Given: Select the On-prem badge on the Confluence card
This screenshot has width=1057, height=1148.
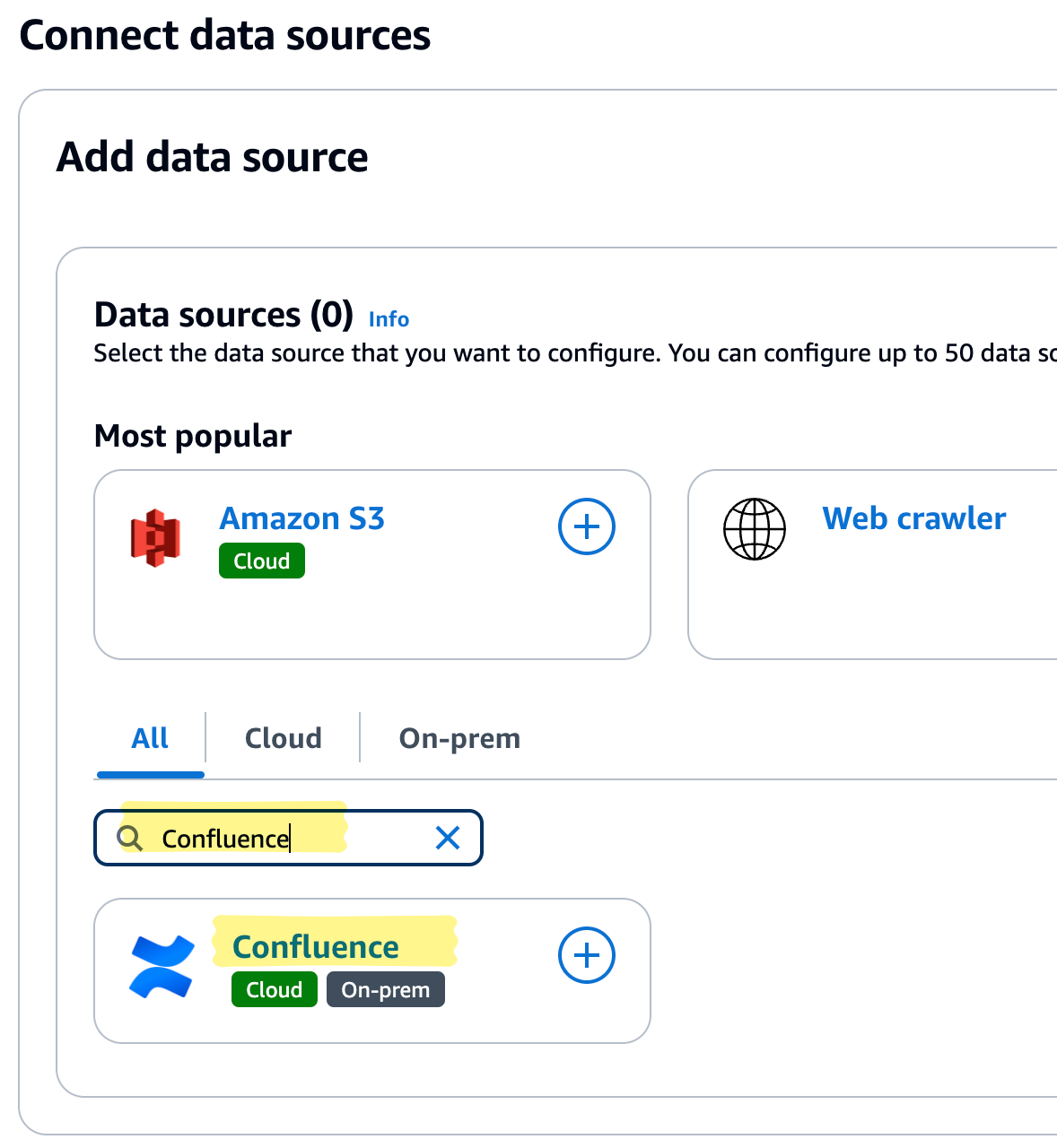Looking at the screenshot, I should click(385, 989).
